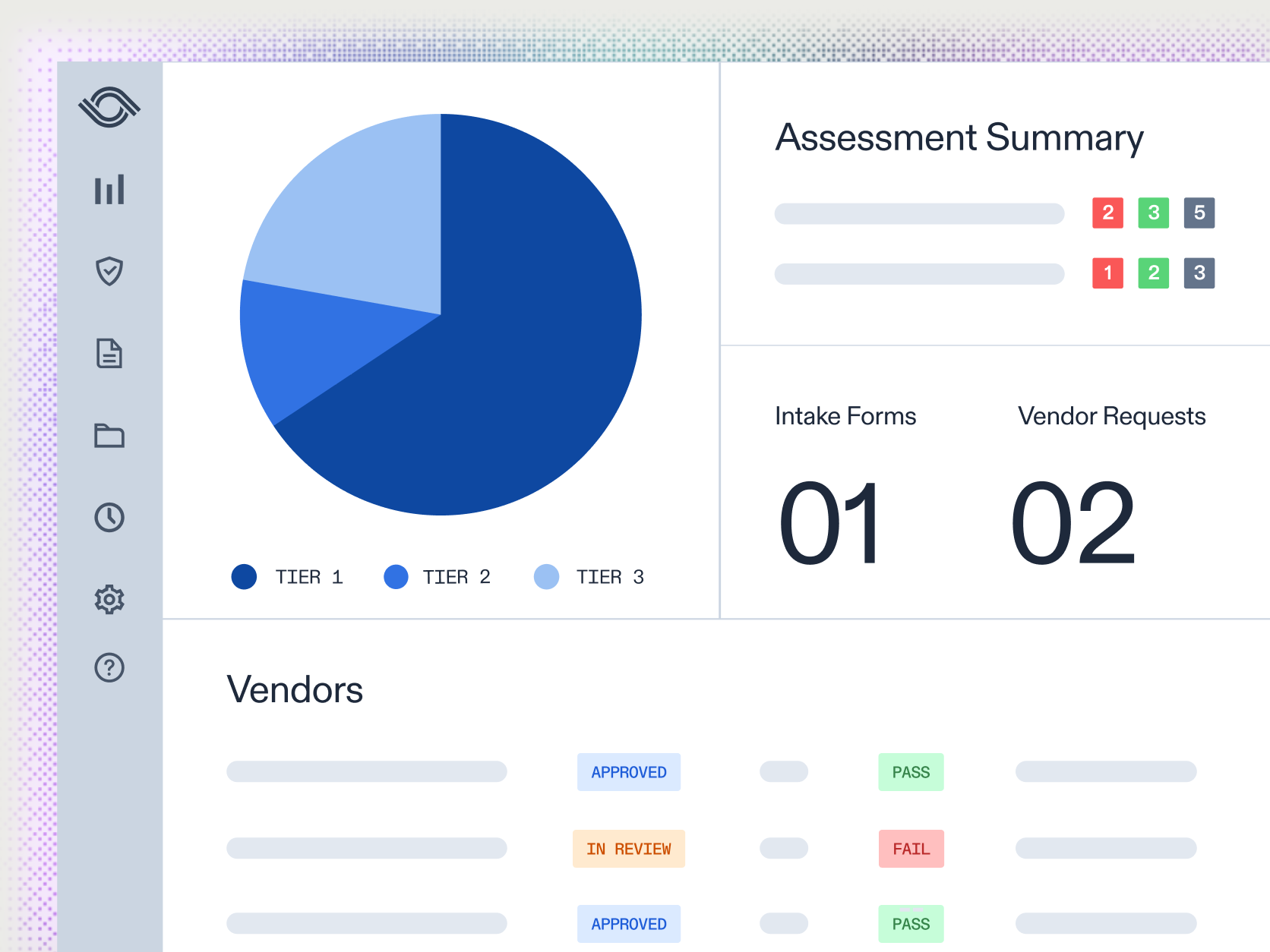View activity history via the clock icon
The height and width of the screenshot is (952, 1270).
[x=109, y=519]
